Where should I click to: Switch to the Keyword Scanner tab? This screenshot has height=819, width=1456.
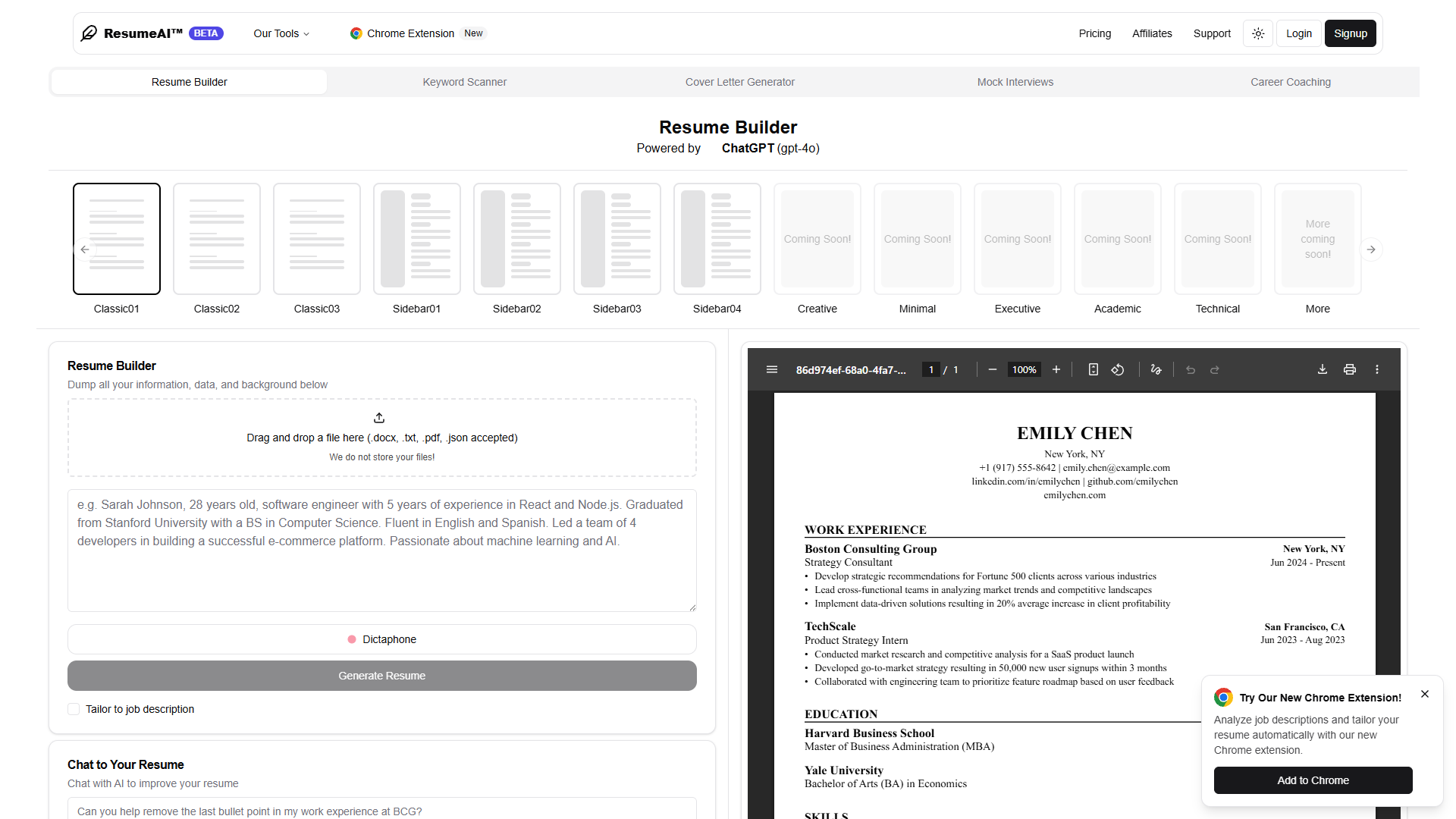click(465, 82)
